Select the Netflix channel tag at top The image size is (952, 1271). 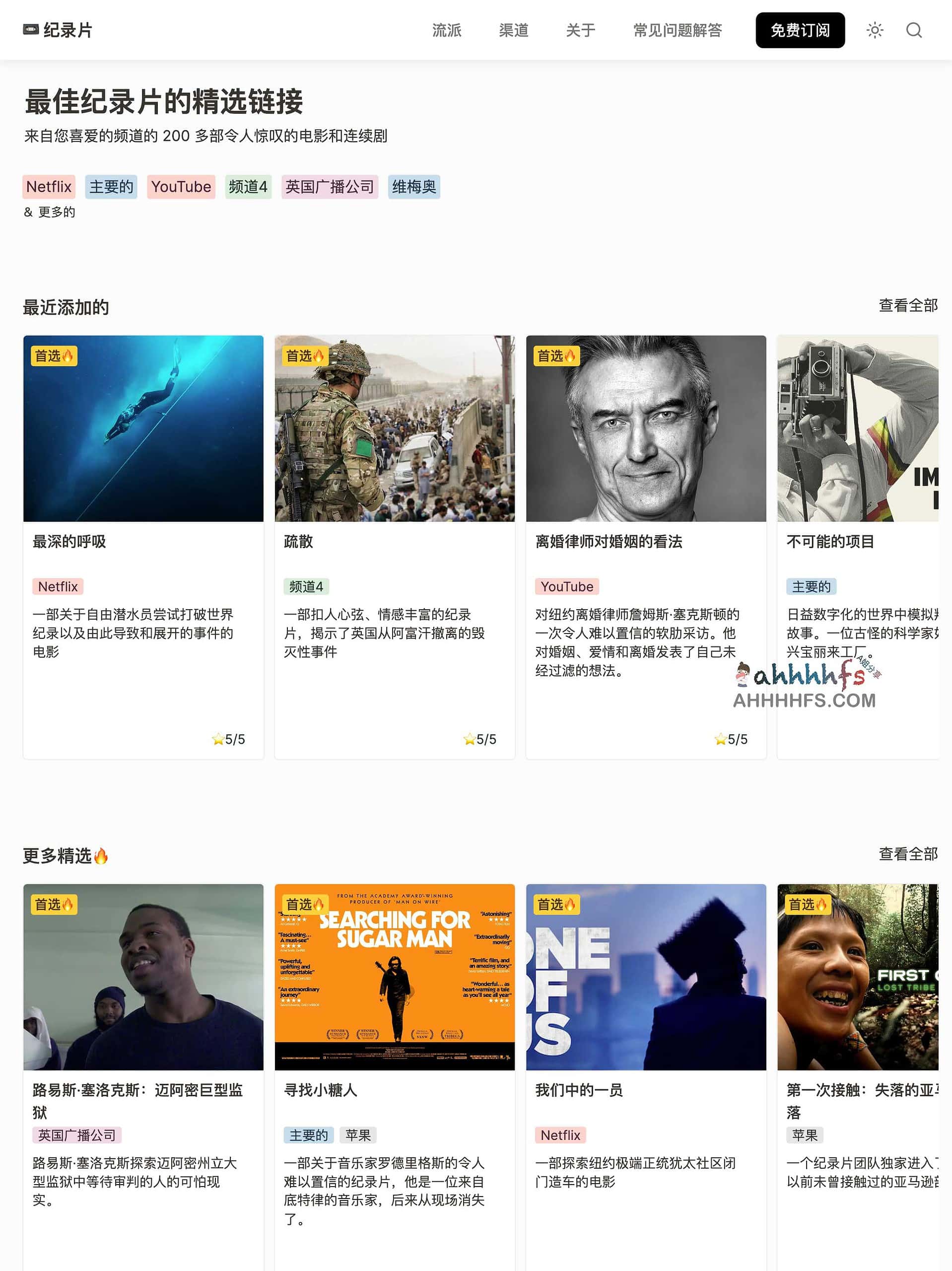coord(49,187)
